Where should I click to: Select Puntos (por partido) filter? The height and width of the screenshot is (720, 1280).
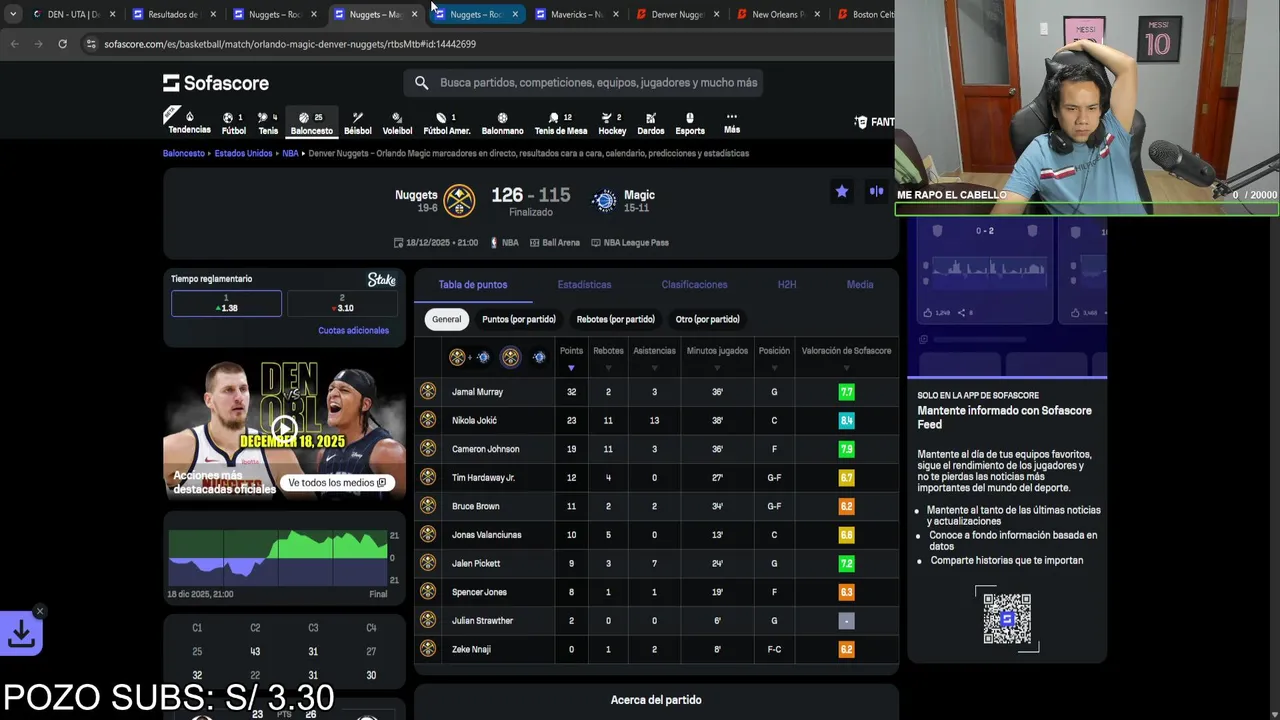coord(518,319)
